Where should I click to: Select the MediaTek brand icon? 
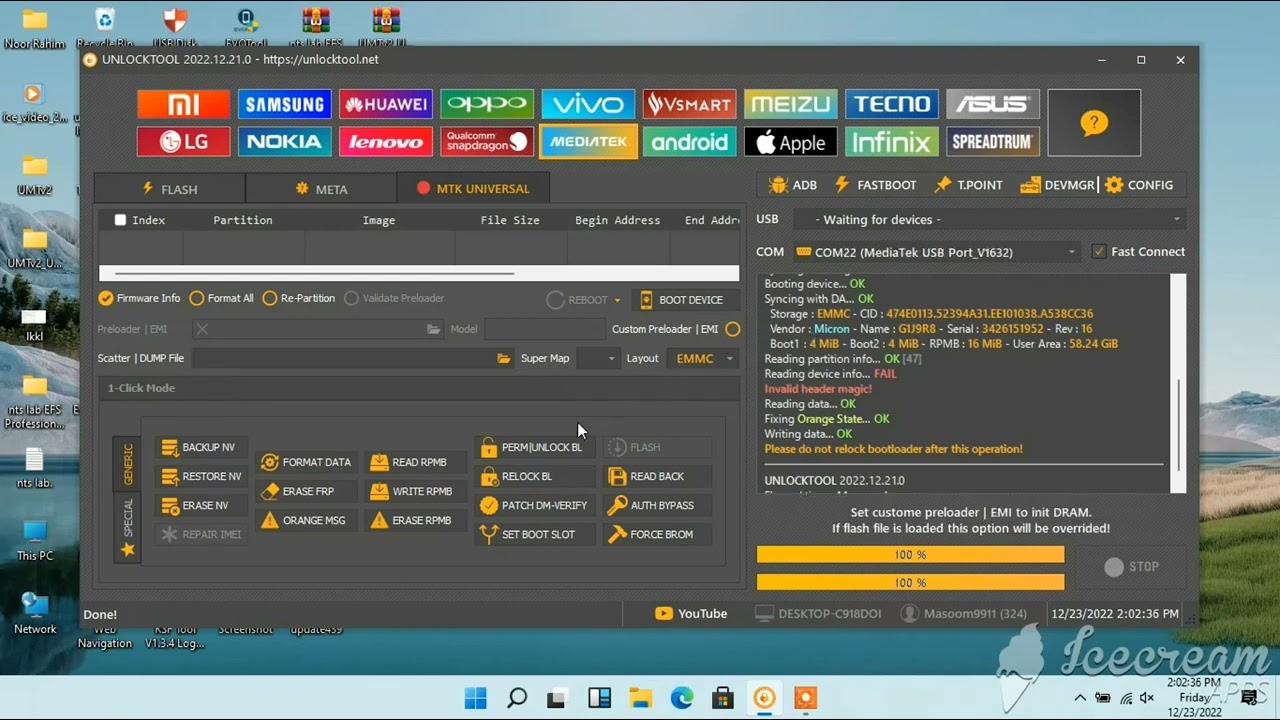[x=588, y=142]
